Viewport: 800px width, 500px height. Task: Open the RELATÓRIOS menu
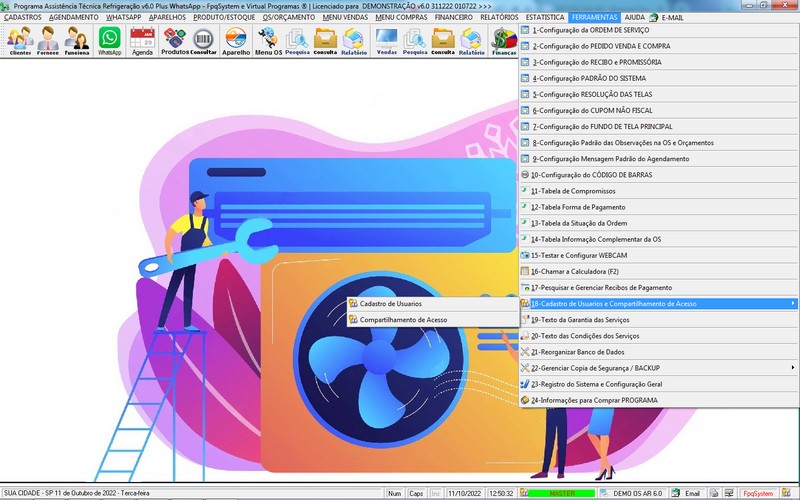[x=498, y=18]
